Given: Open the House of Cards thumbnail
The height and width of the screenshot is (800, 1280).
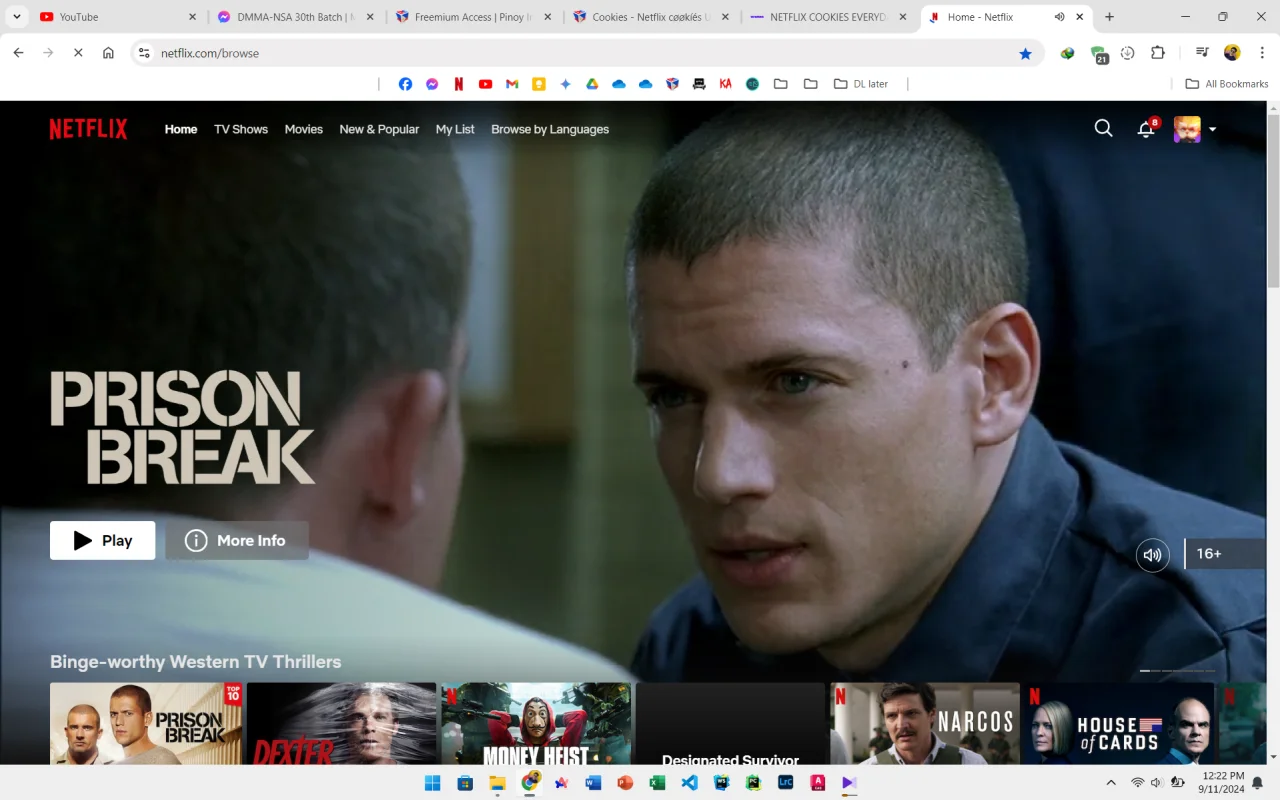Looking at the screenshot, I should pyautogui.click(x=1119, y=724).
